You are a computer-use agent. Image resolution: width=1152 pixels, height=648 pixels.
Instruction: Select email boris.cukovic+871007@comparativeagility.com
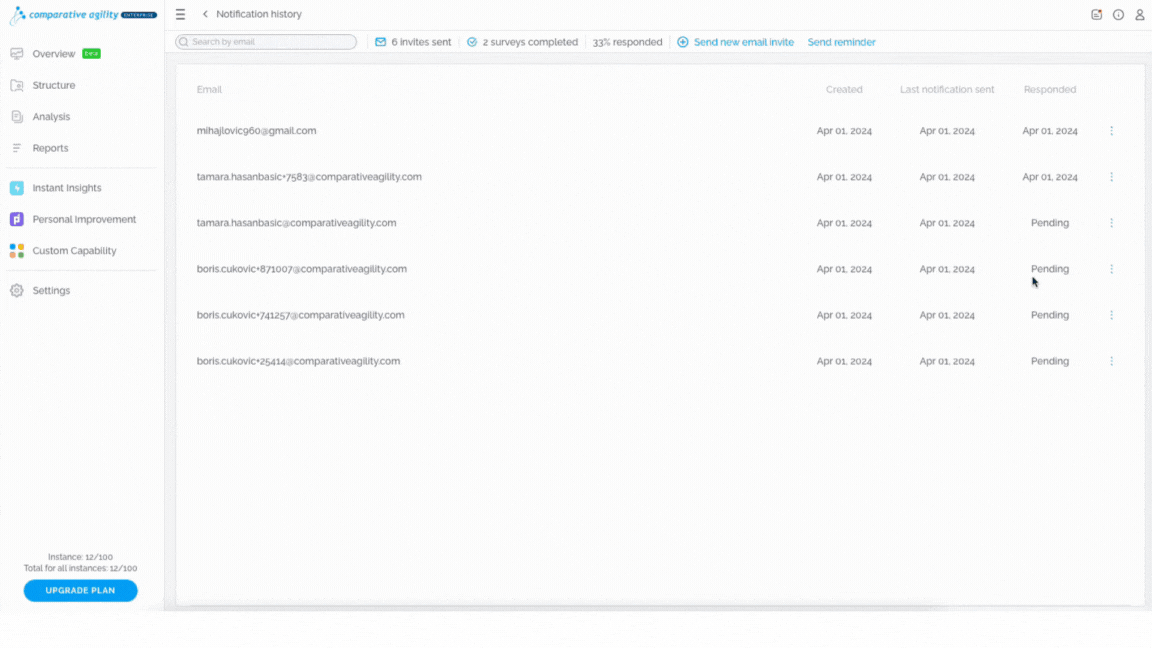tap(301, 269)
